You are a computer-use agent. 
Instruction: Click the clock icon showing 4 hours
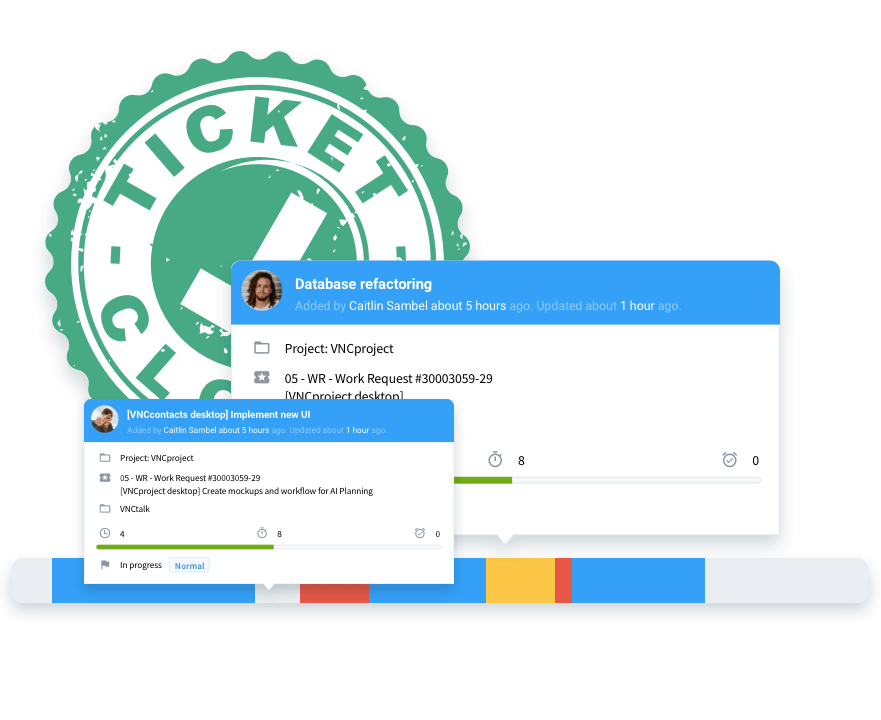pyautogui.click(x=105, y=533)
